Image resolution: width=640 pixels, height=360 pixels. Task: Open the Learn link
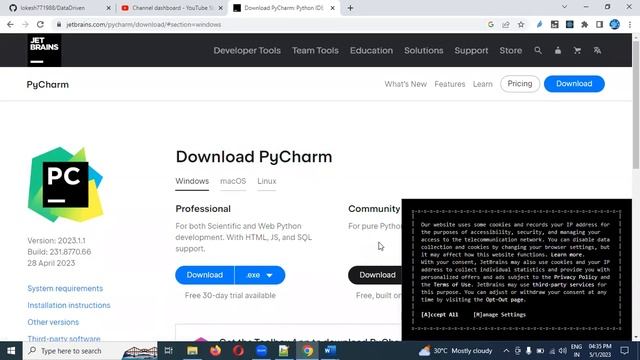click(x=482, y=84)
